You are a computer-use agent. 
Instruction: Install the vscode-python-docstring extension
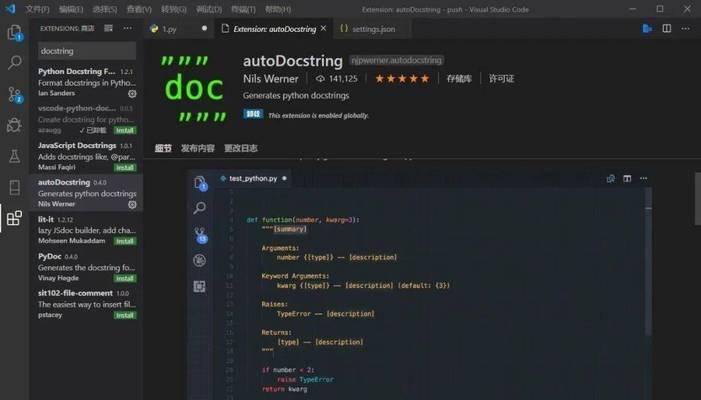[x=125, y=131]
